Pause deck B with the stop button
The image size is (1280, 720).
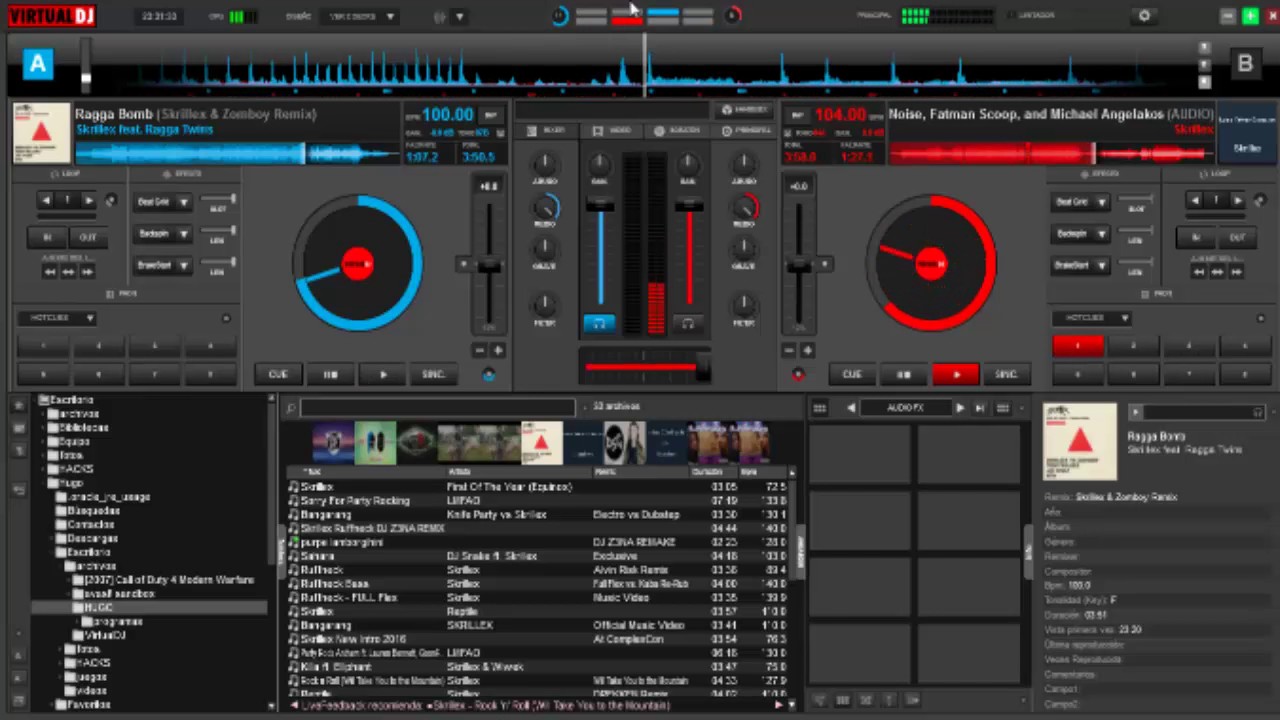(x=904, y=374)
